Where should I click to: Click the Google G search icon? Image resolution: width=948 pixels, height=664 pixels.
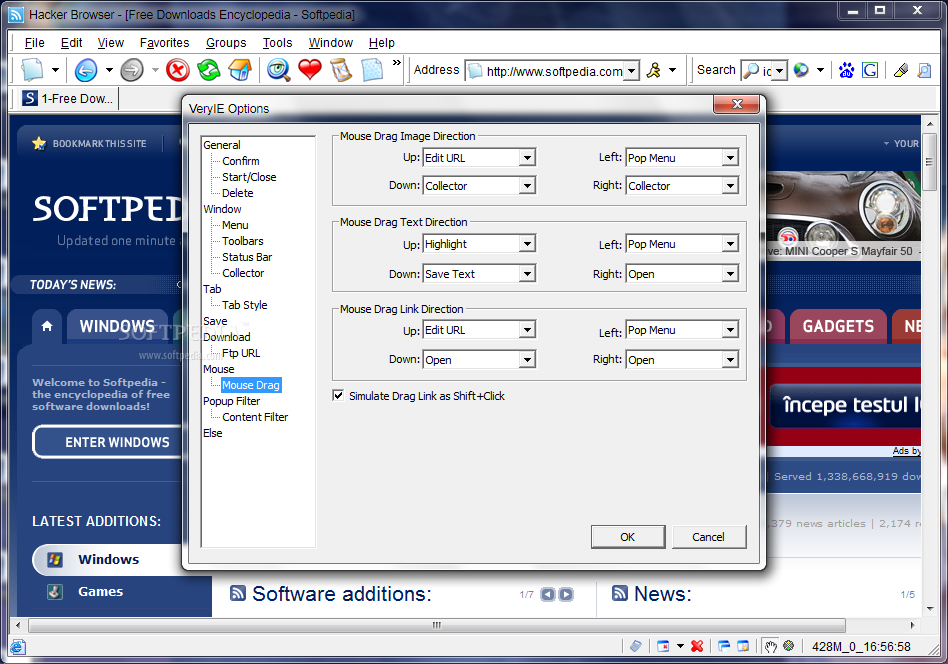pos(869,70)
